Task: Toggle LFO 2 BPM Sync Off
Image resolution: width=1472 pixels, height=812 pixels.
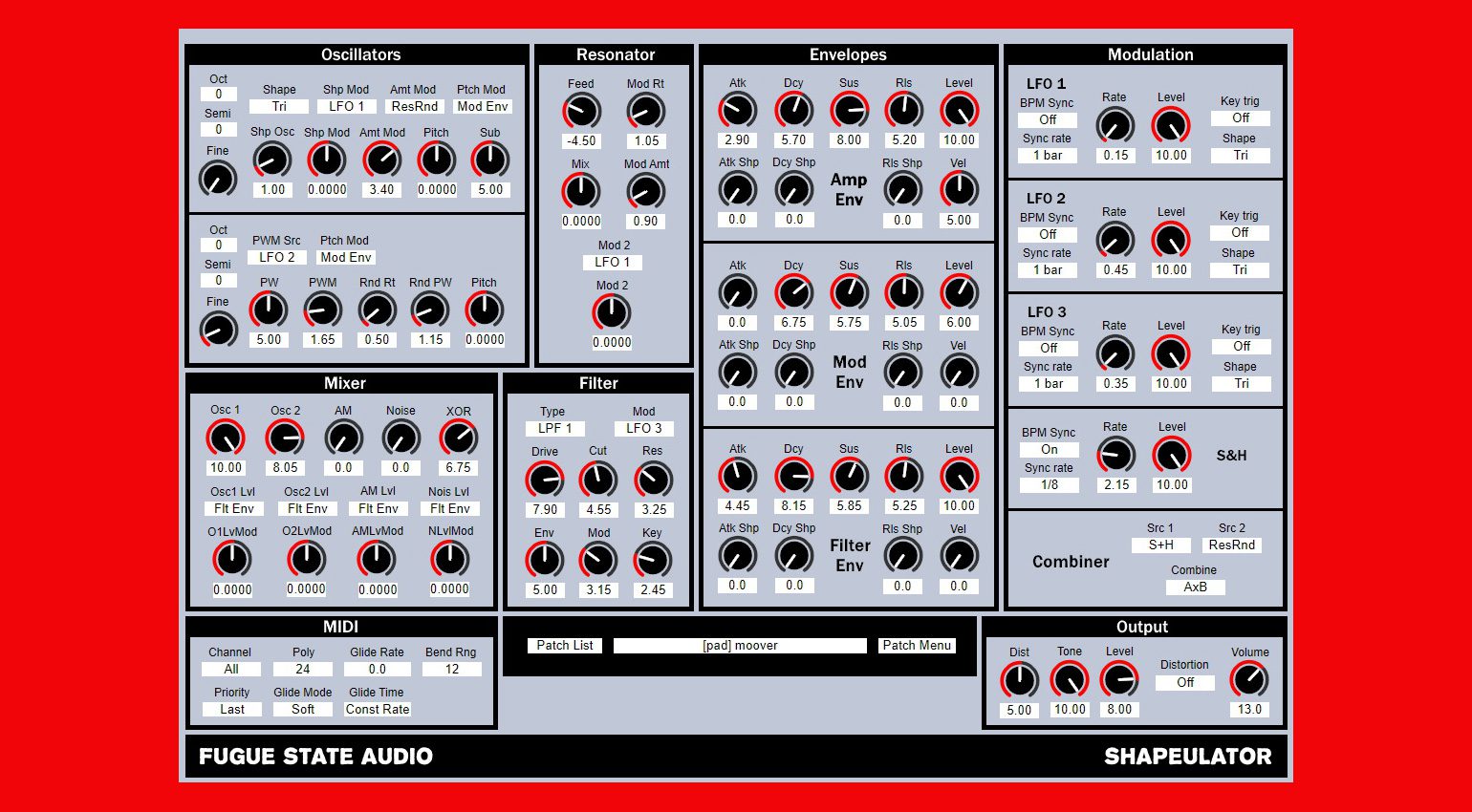Action: click(x=1048, y=234)
